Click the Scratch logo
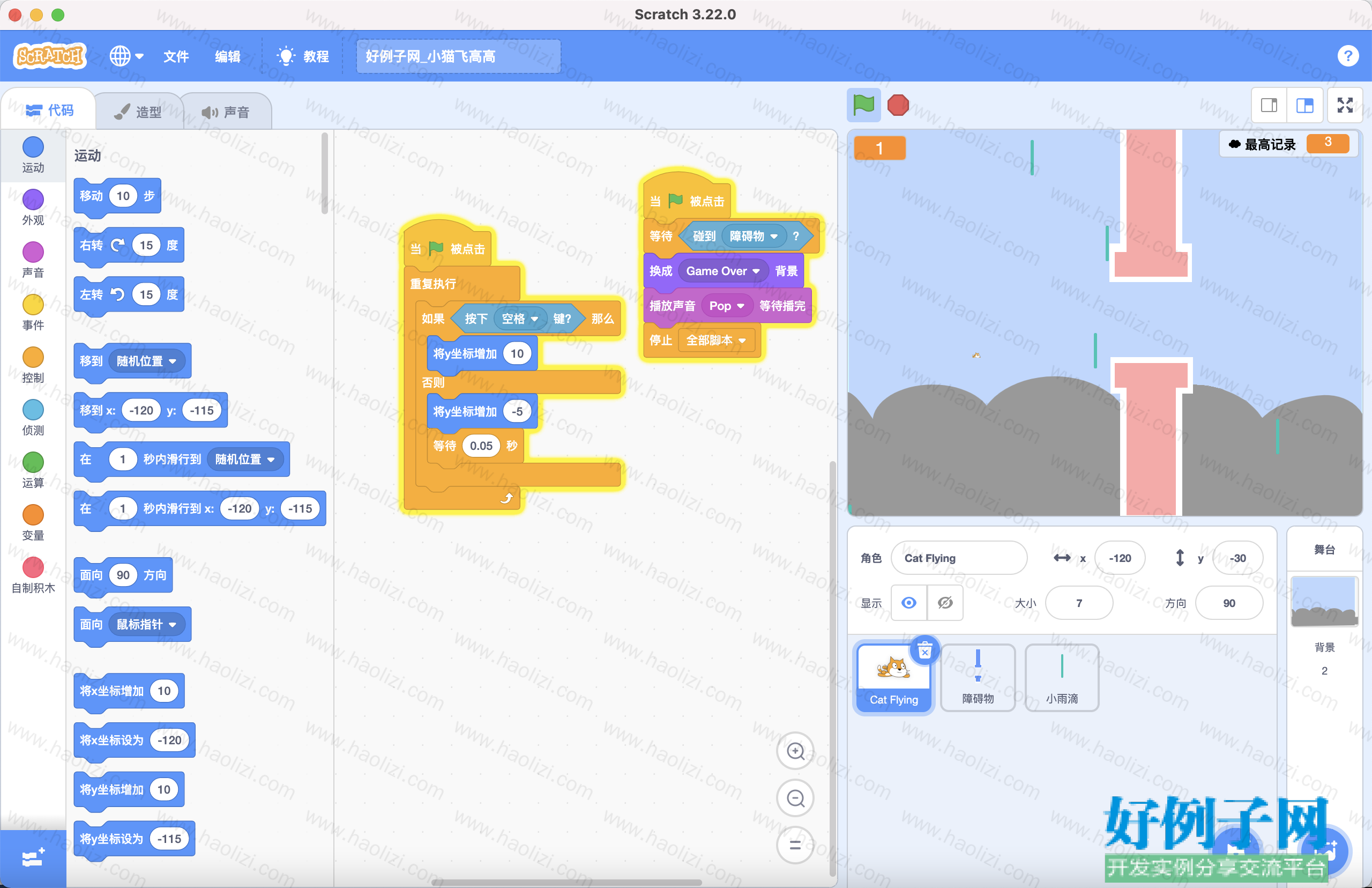 pos(49,56)
